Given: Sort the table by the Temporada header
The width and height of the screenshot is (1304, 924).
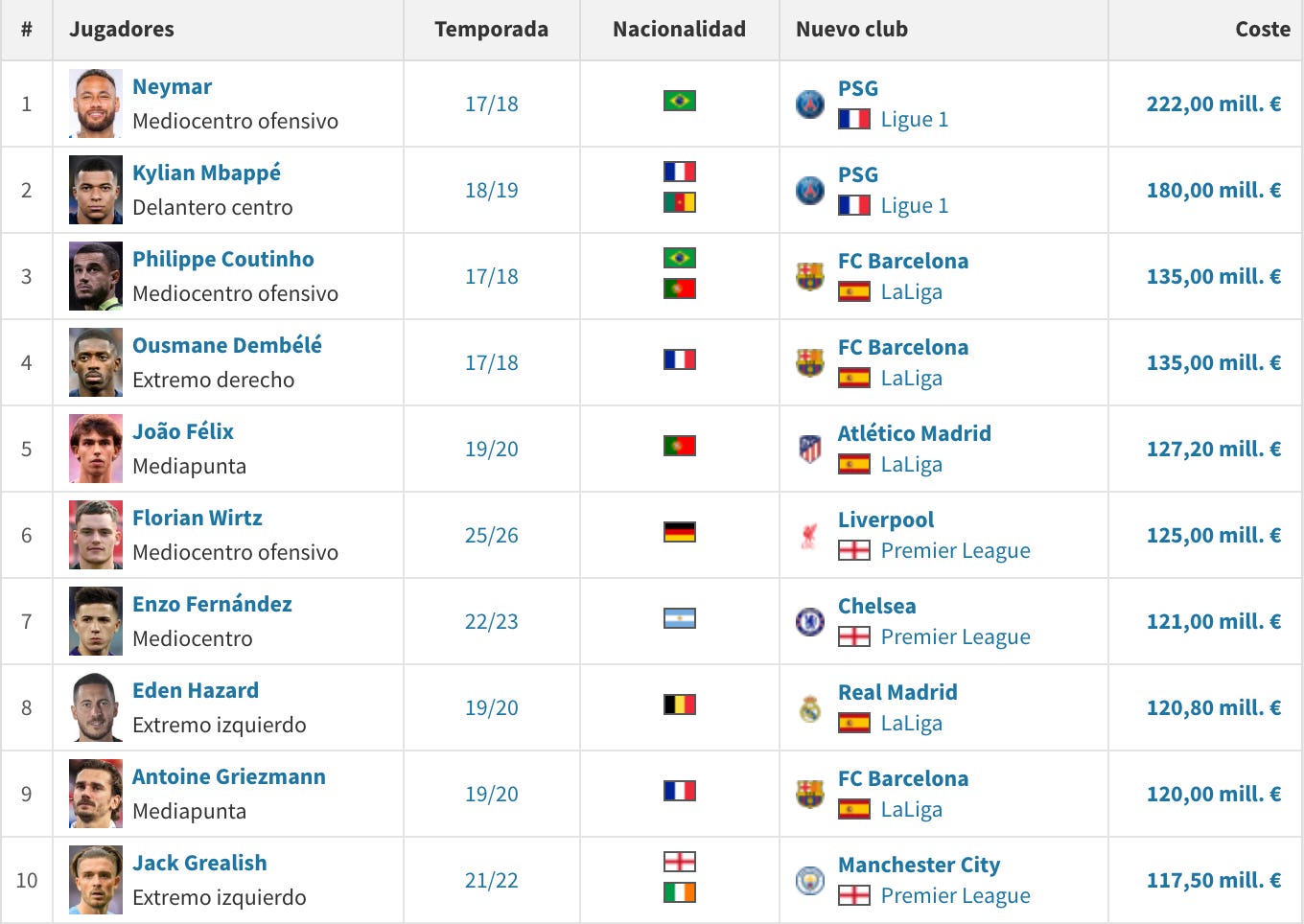Looking at the screenshot, I should tap(492, 29).
